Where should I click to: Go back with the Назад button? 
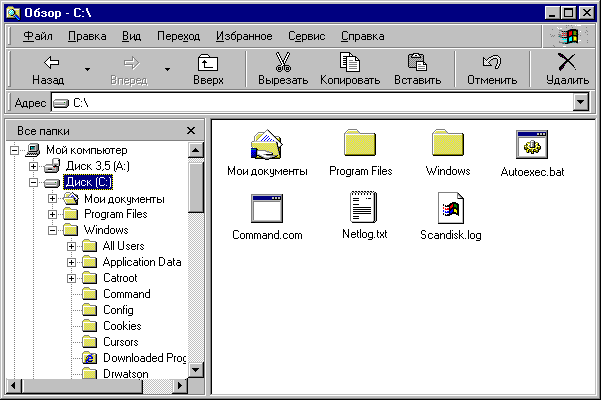point(49,70)
